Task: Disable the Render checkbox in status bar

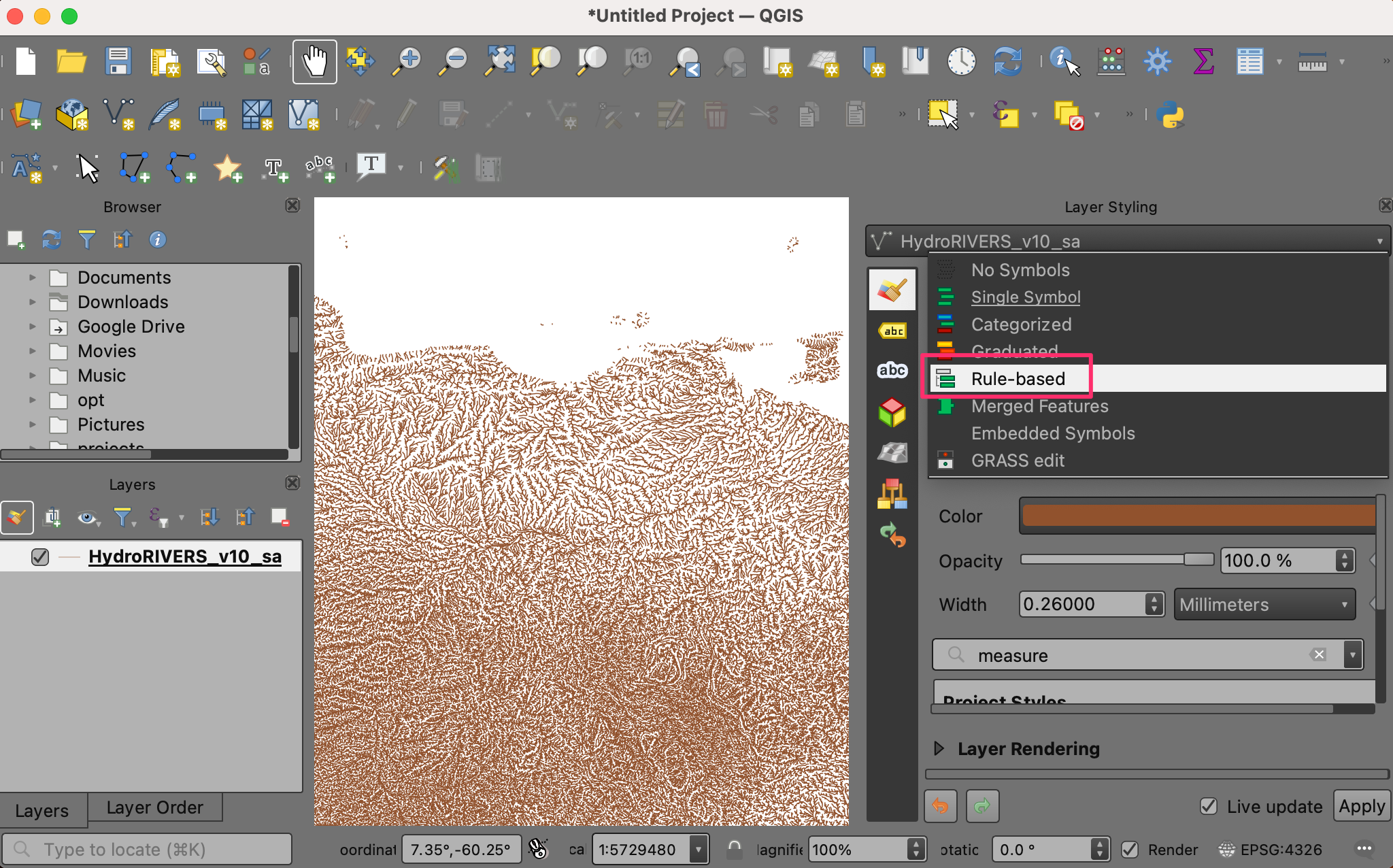Action: 1130,850
